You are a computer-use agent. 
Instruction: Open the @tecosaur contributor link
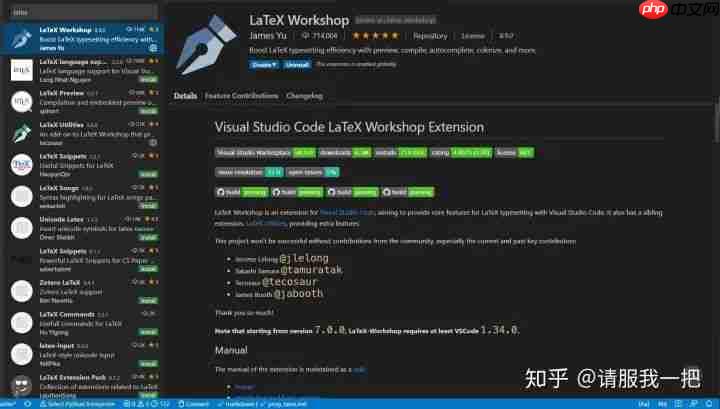pyautogui.click(x=290, y=282)
